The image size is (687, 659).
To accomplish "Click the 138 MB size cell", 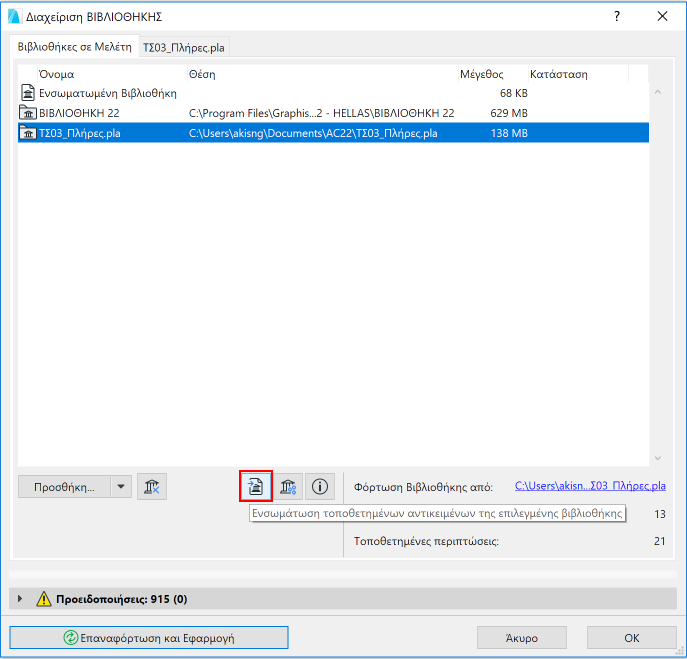I will pos(509,133).
